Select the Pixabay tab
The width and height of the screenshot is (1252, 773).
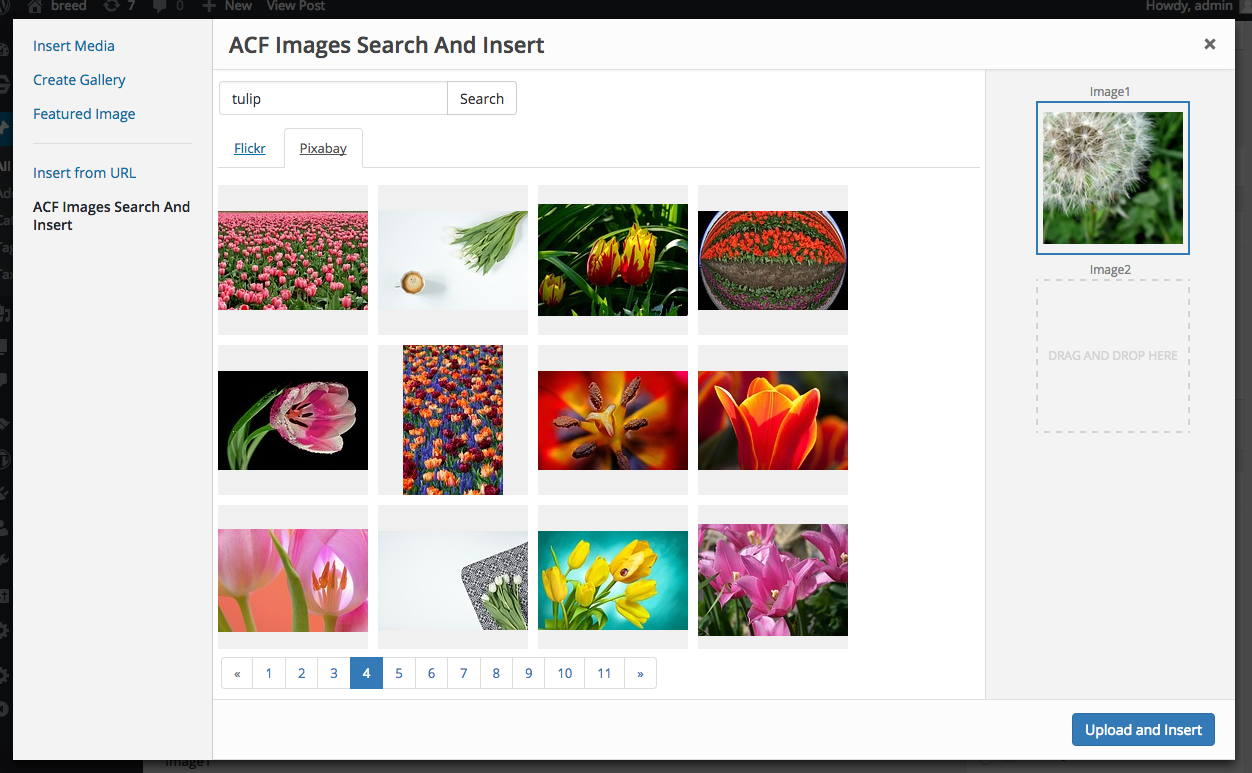(x=323, y=148)
